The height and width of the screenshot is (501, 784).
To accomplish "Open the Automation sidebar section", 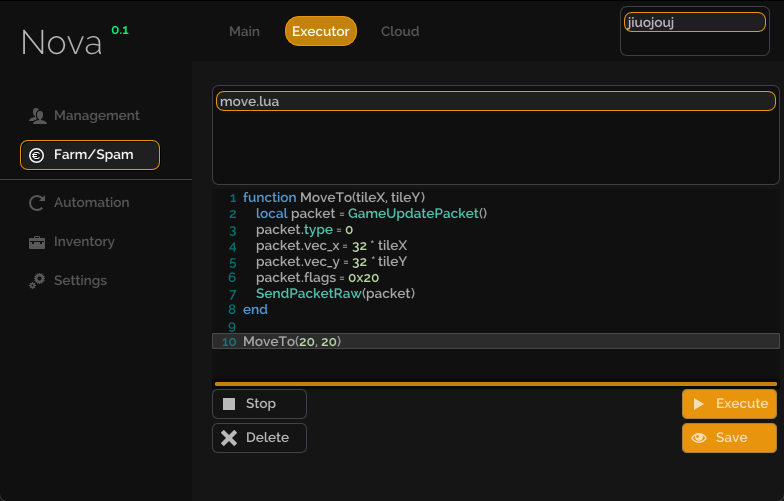I will pos(91,203).
